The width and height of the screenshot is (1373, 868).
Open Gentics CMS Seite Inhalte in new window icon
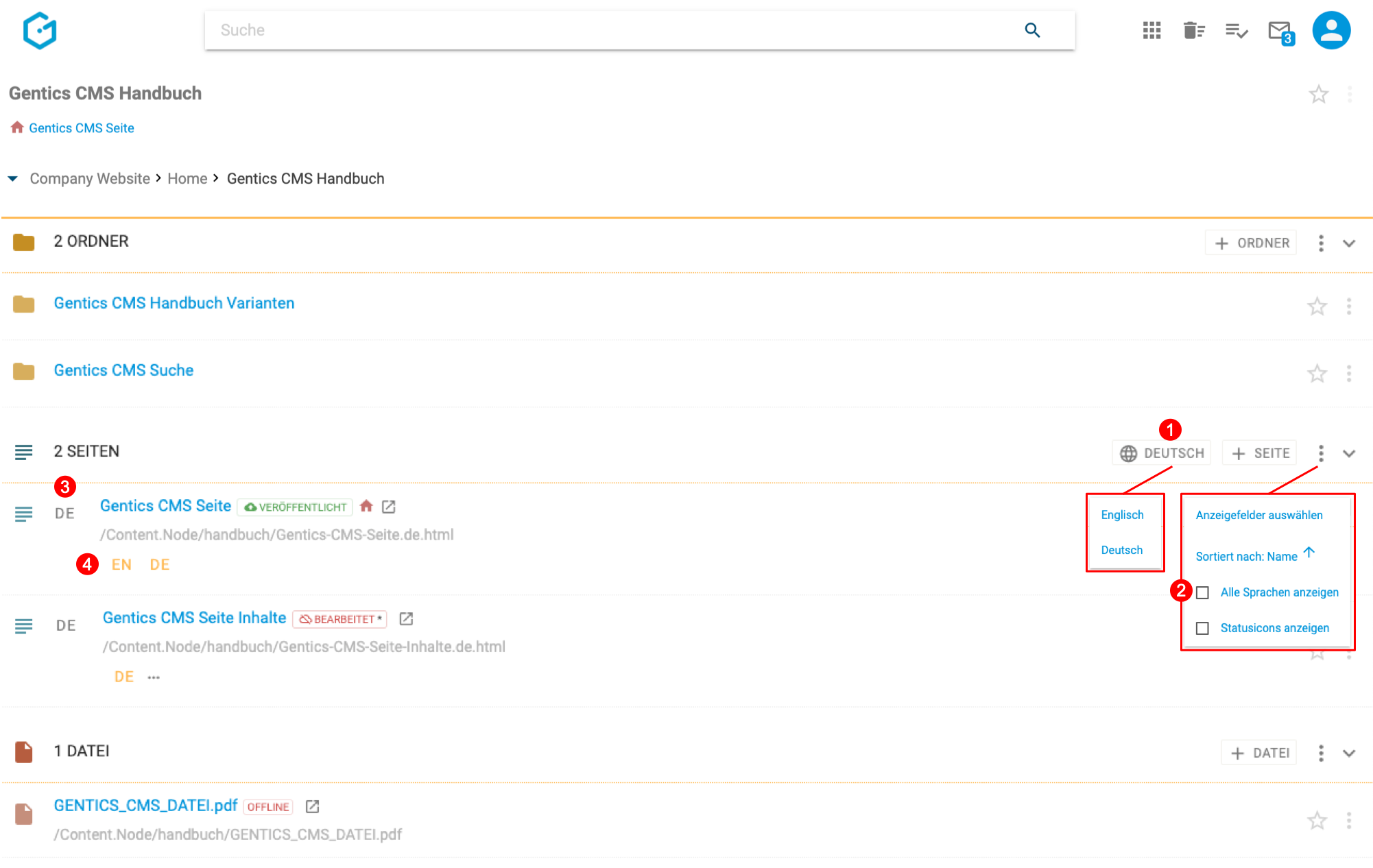[x=406, y=618]
